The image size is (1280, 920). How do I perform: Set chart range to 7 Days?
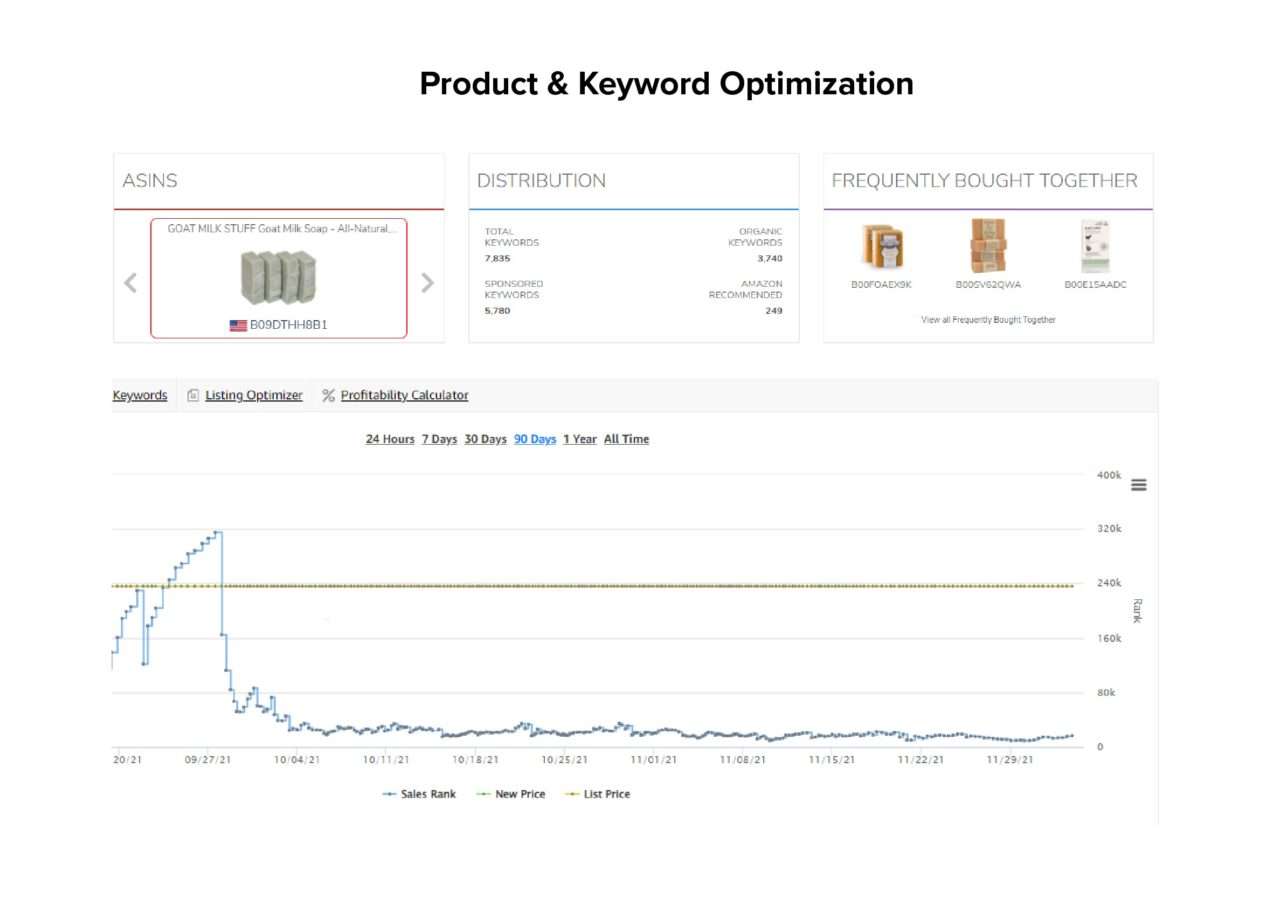(439, 439)
